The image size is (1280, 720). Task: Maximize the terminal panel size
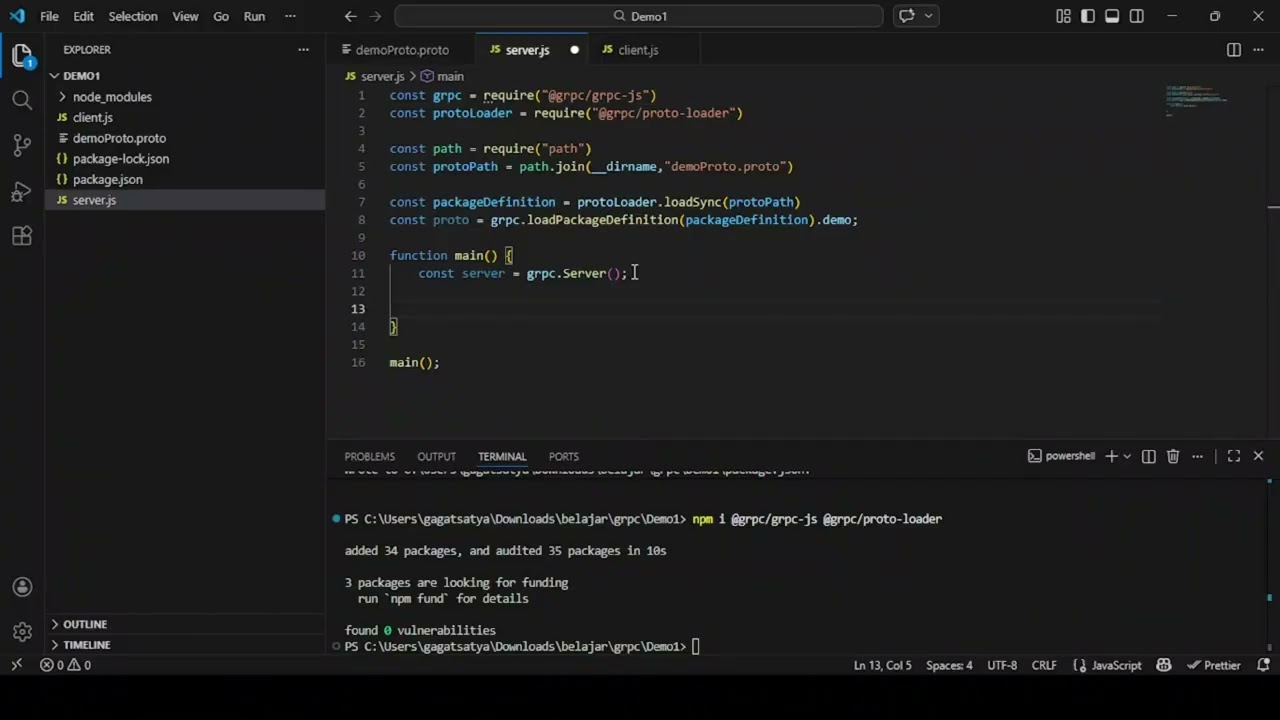1234,456
